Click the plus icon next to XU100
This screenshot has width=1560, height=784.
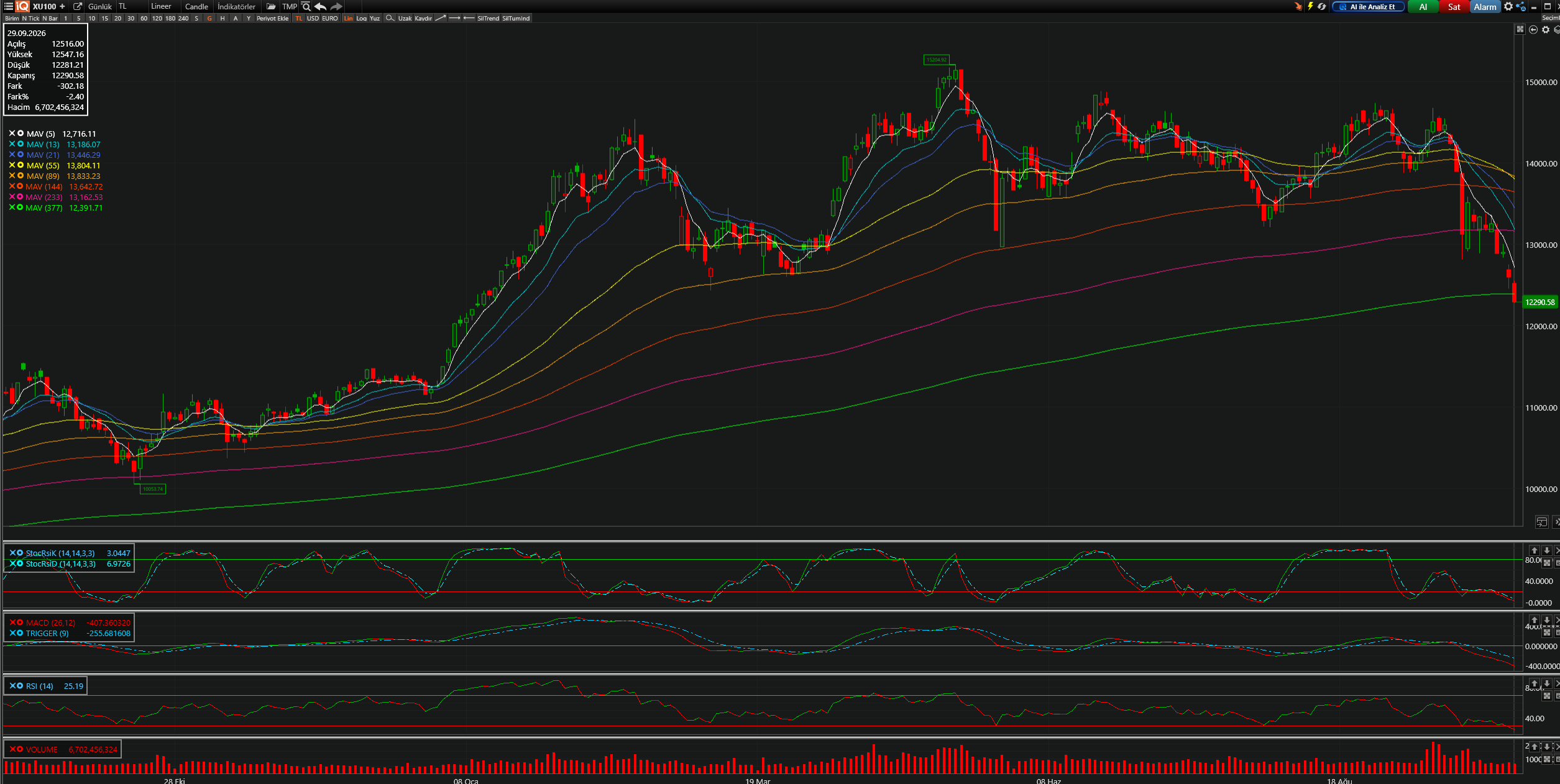62,6
